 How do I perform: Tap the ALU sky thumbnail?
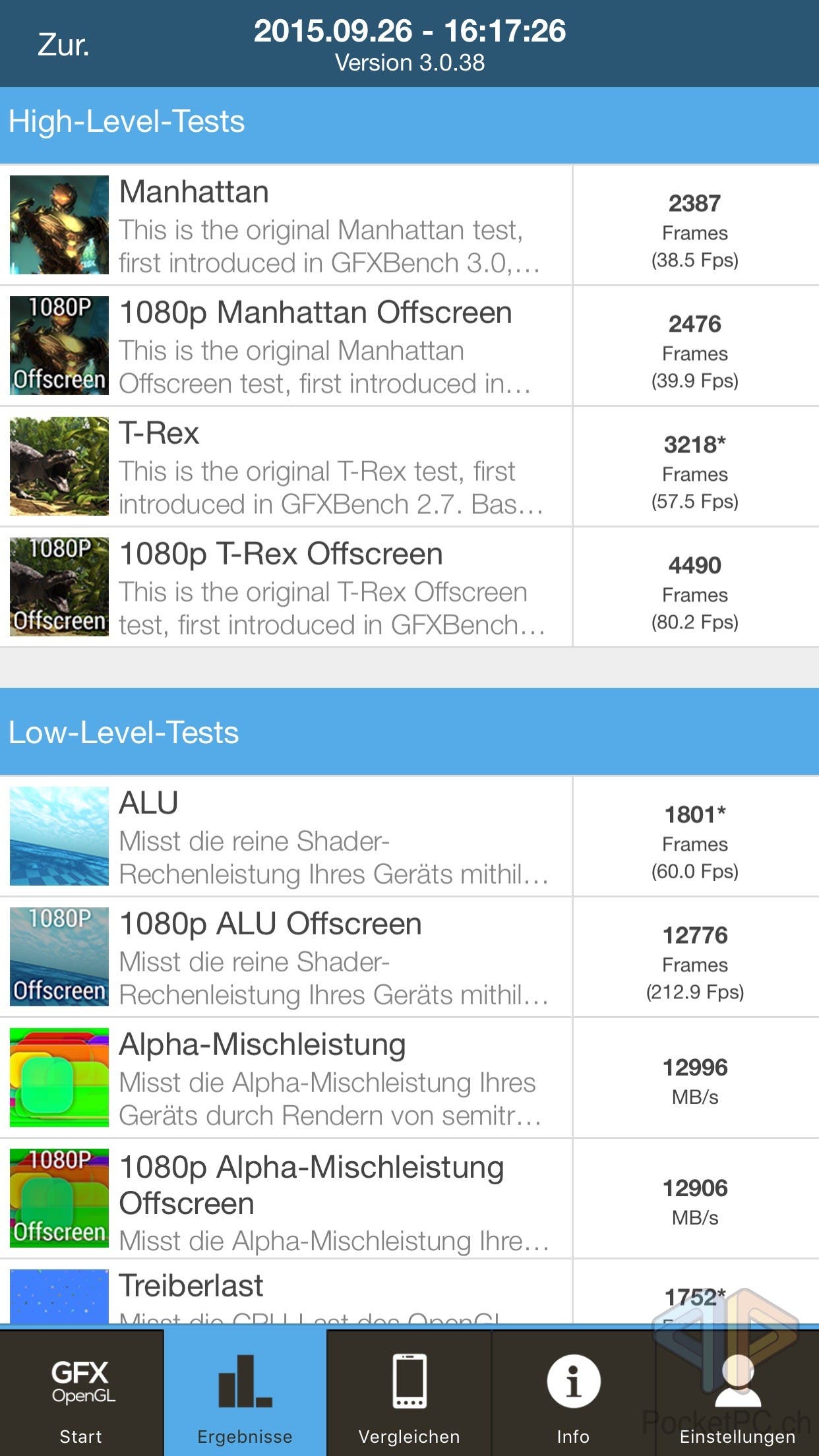point(59,836)
